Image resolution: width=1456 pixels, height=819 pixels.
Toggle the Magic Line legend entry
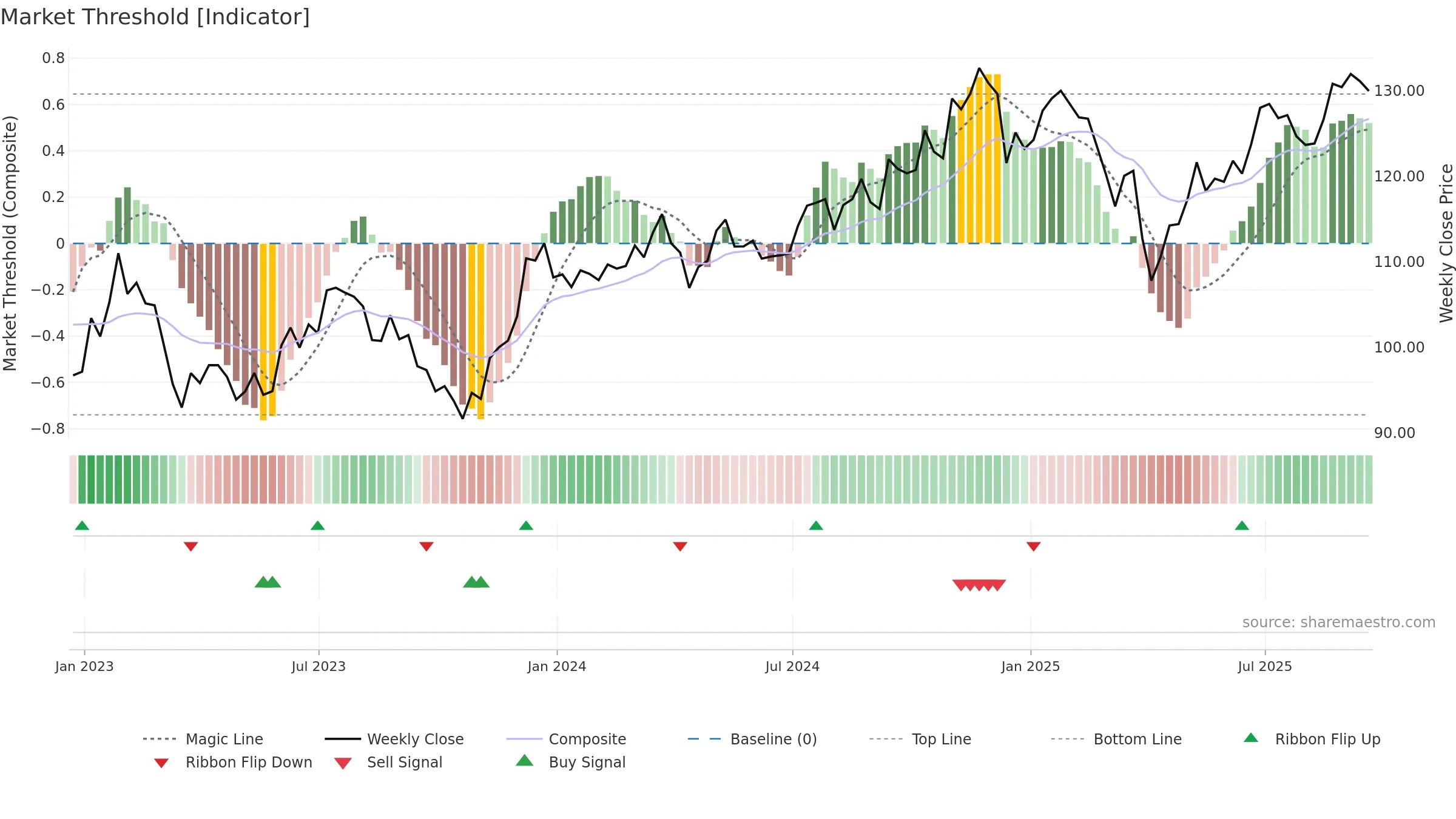pos(203,739)
